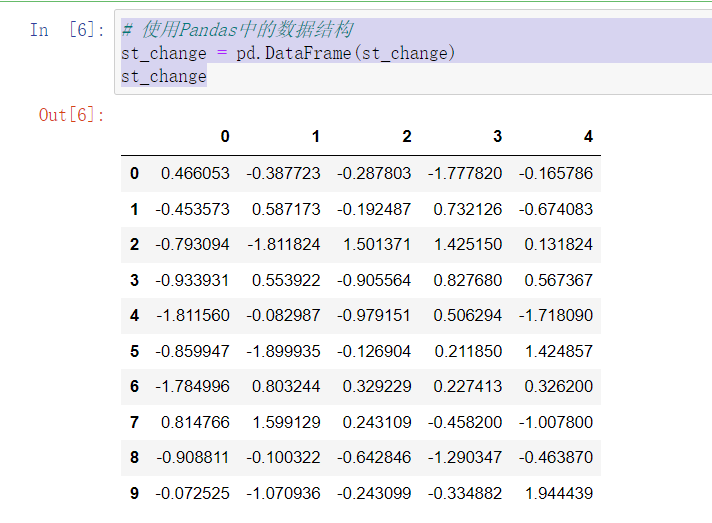Click the cell value -0.859947
This screenshot has width=712, height=523.
click(193, 351)
